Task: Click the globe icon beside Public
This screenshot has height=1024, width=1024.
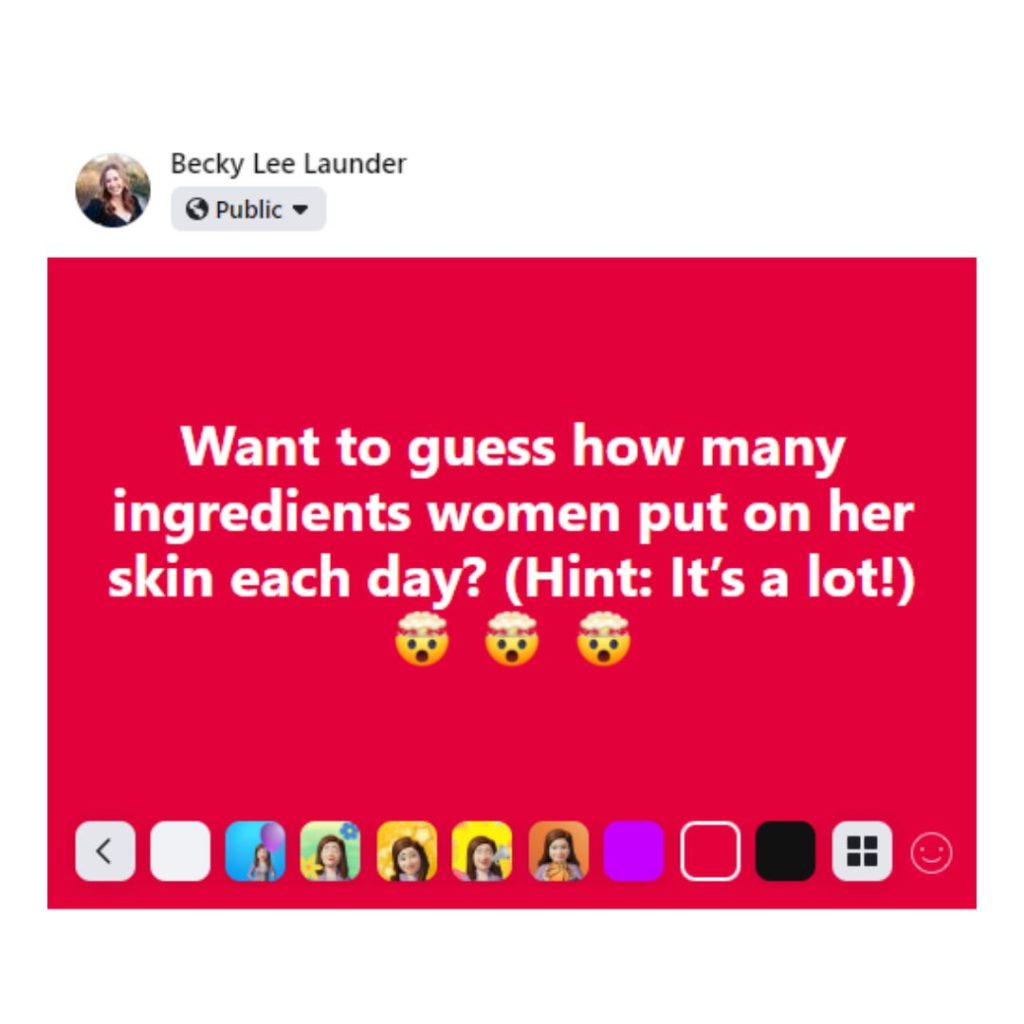Action: click(x=197, y=209)
